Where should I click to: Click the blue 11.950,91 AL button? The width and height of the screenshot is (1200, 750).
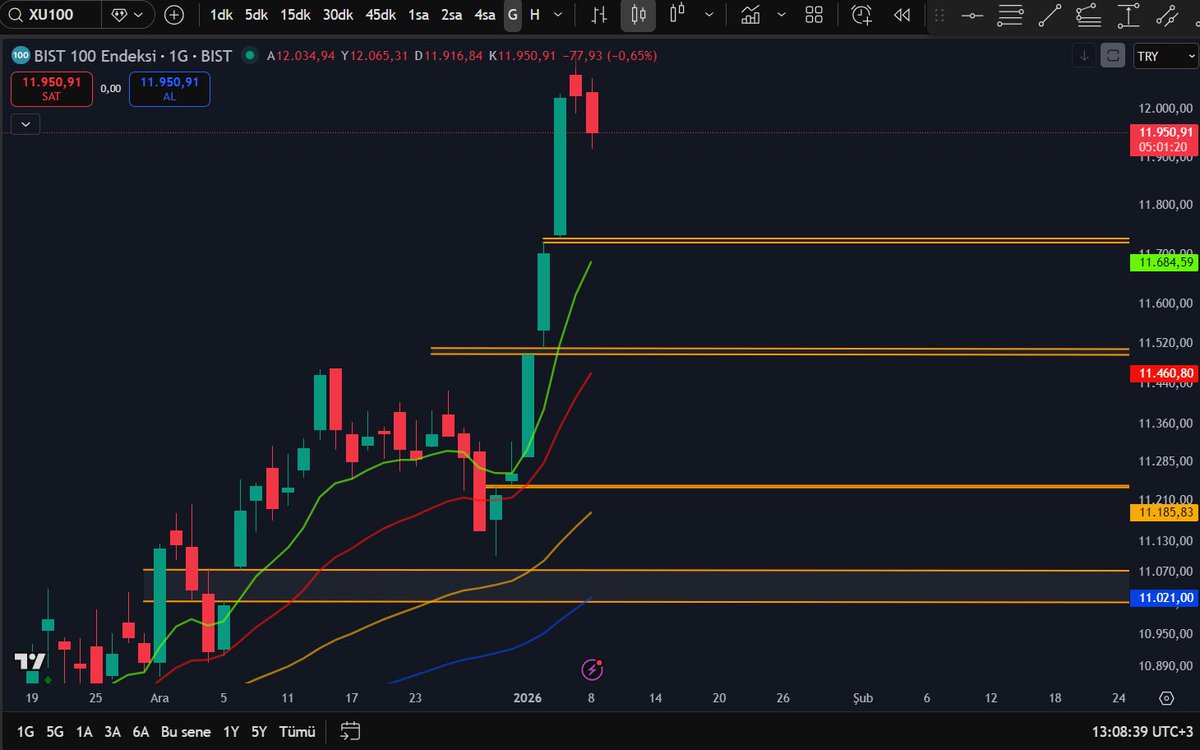pyautogui.click(x=169, y=89)
